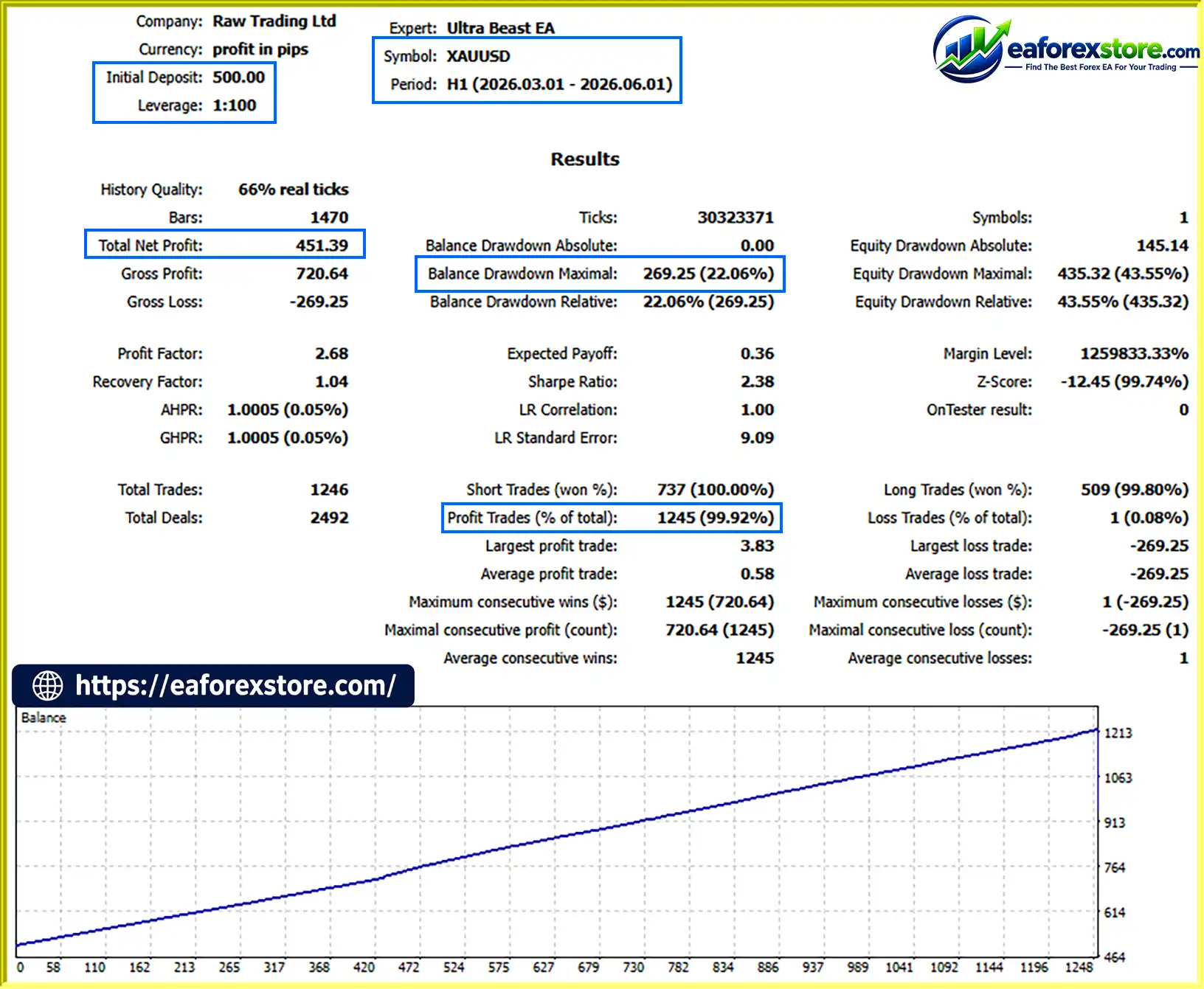Click the Average consecutive losses value 1
Screen dimensions: 1204x989
[1184, 658]
